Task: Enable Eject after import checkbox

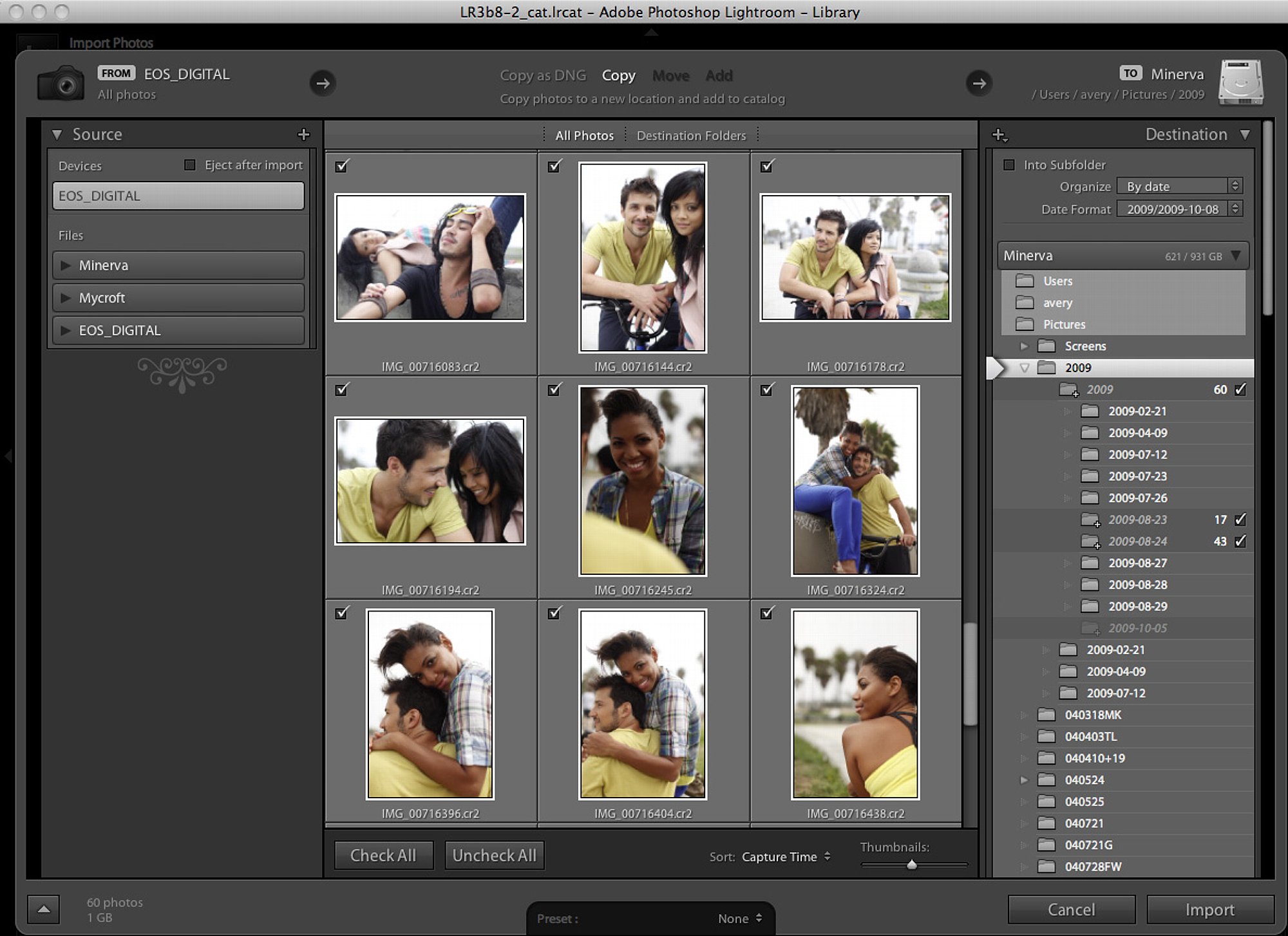Action: click(x=189, y=165)
